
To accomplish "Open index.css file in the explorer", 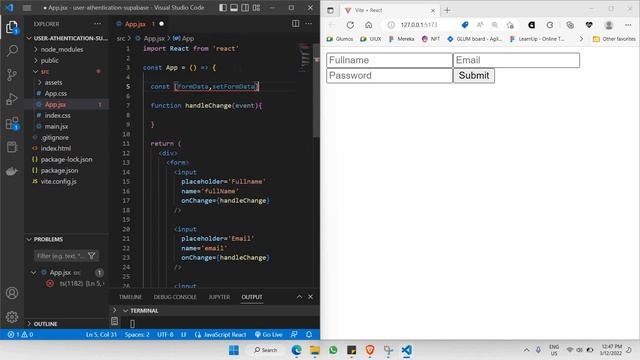I will coord(58,116).
